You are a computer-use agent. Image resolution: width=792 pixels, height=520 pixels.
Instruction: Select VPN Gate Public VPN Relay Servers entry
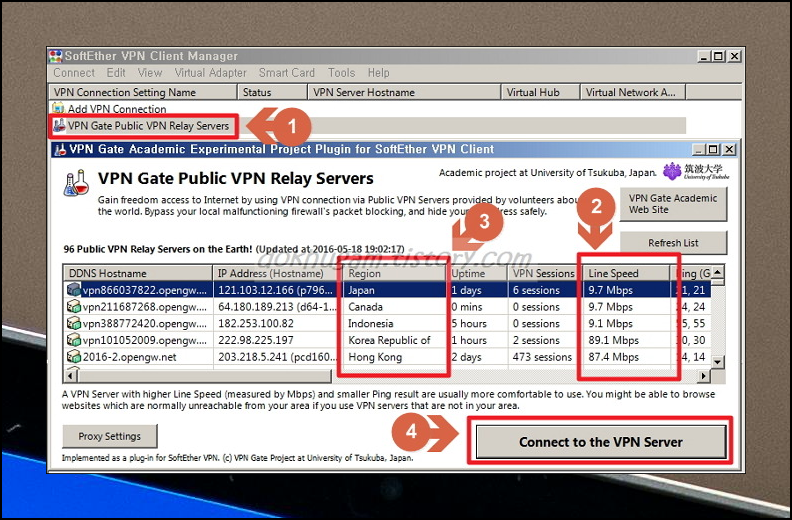click(x=148, y=126)
